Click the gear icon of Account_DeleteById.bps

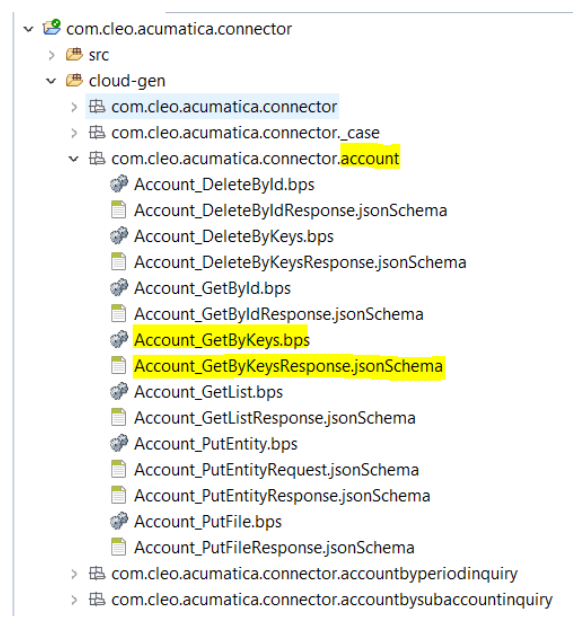point(119,184)
